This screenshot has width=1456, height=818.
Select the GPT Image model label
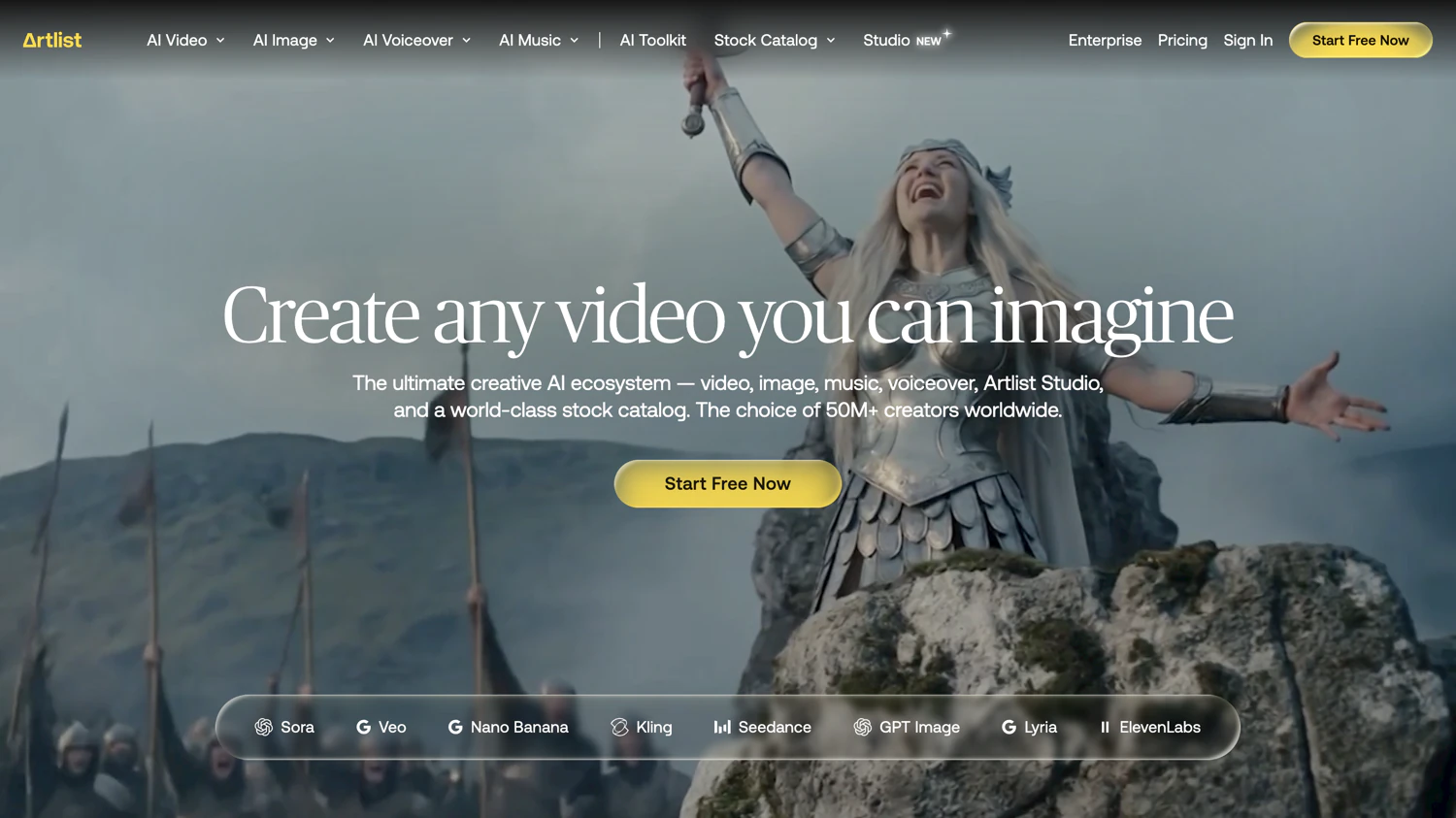919,727
